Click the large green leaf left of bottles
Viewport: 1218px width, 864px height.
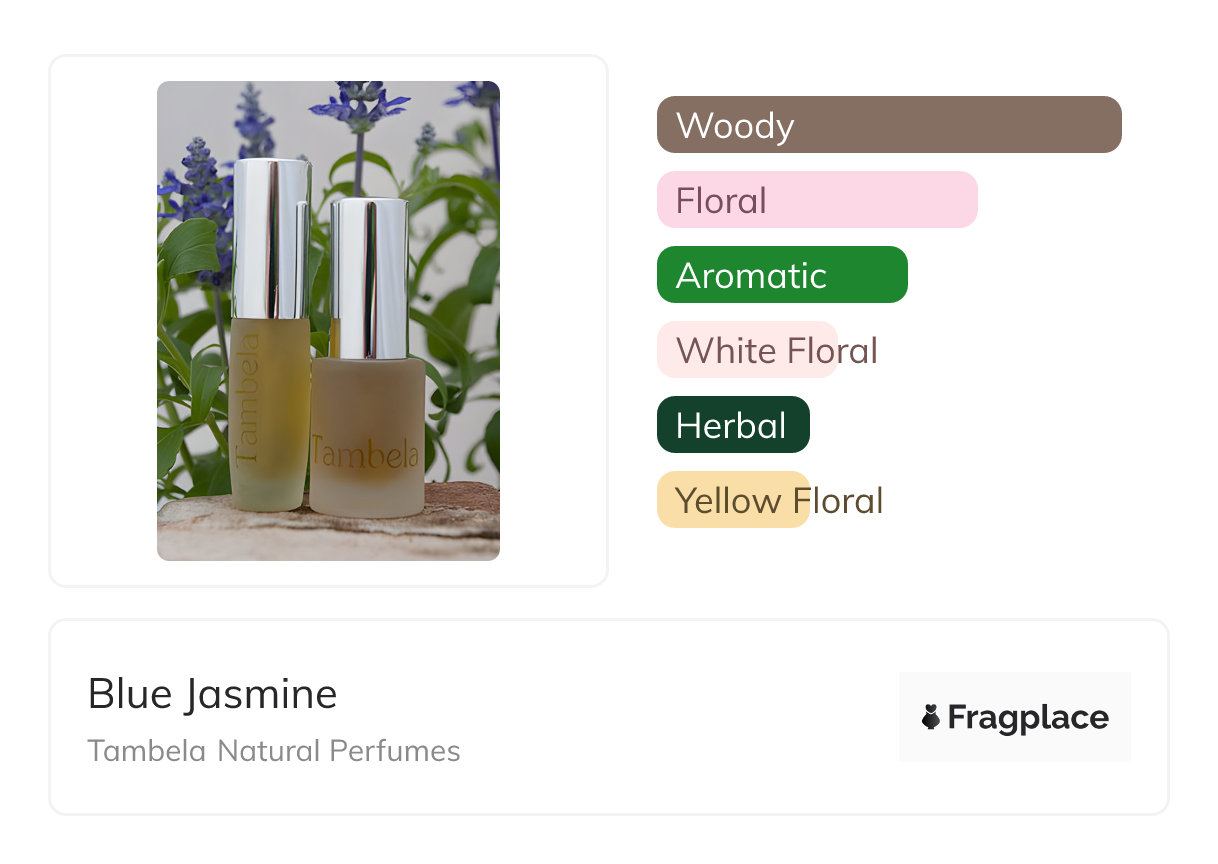(190, 250)
